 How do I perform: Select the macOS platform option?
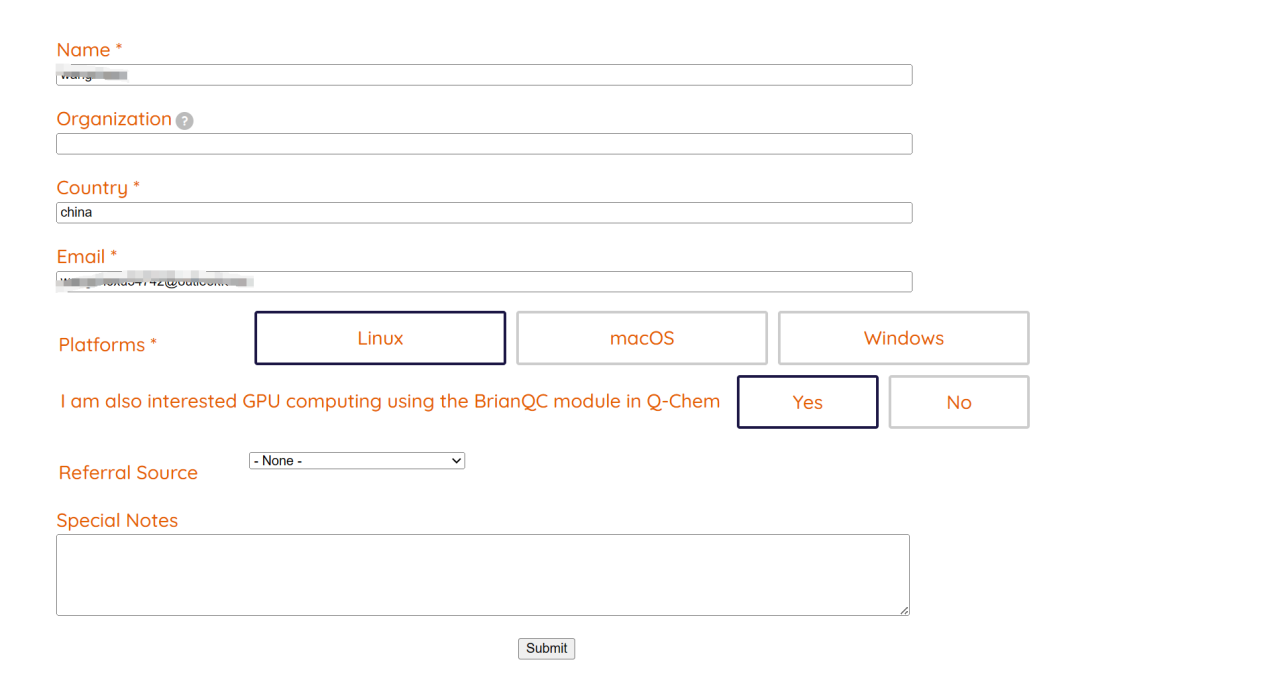(642, 338)
